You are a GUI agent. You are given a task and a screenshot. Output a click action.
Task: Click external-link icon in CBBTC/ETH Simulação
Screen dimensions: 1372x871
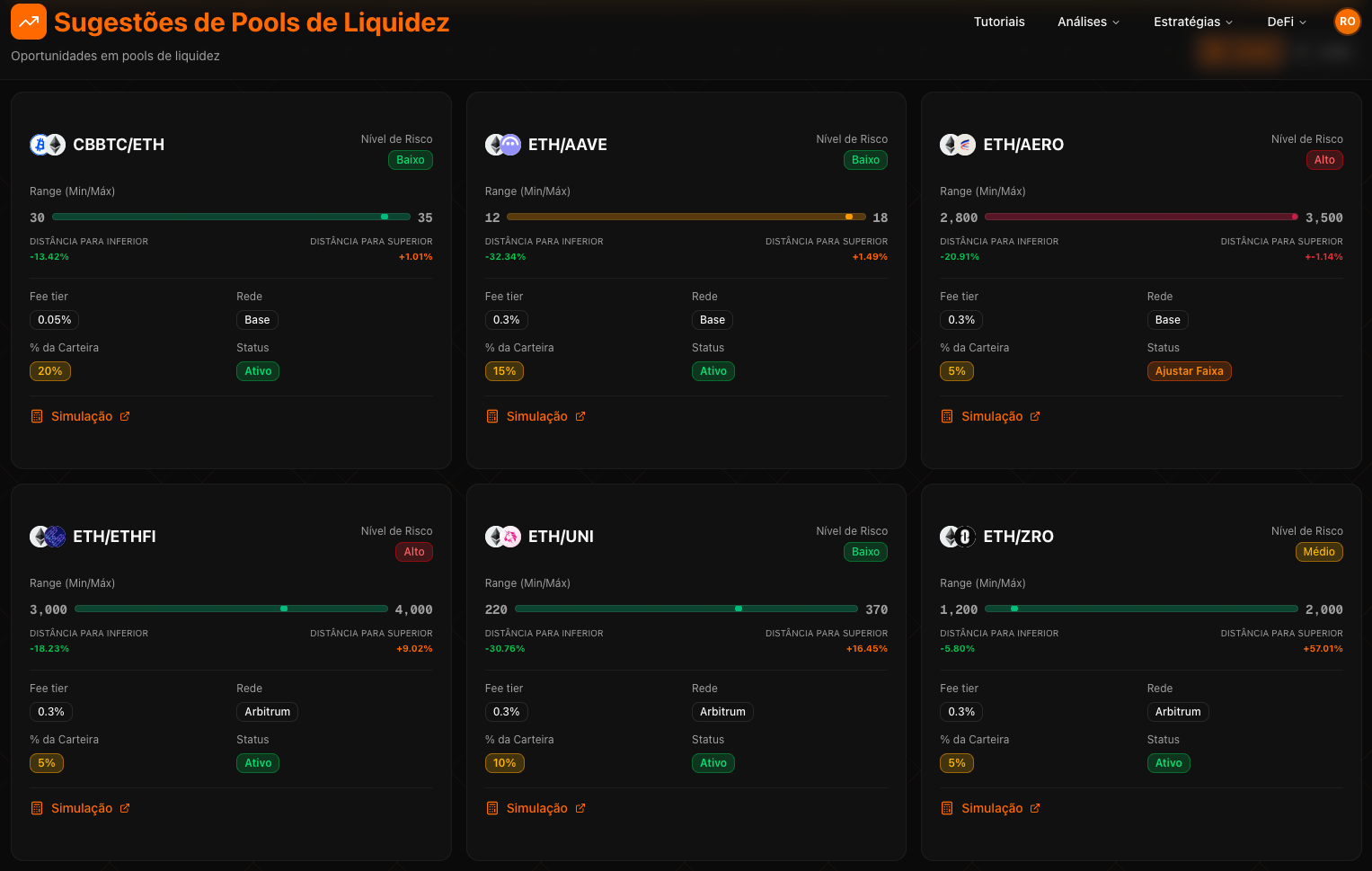click(125, 416)
